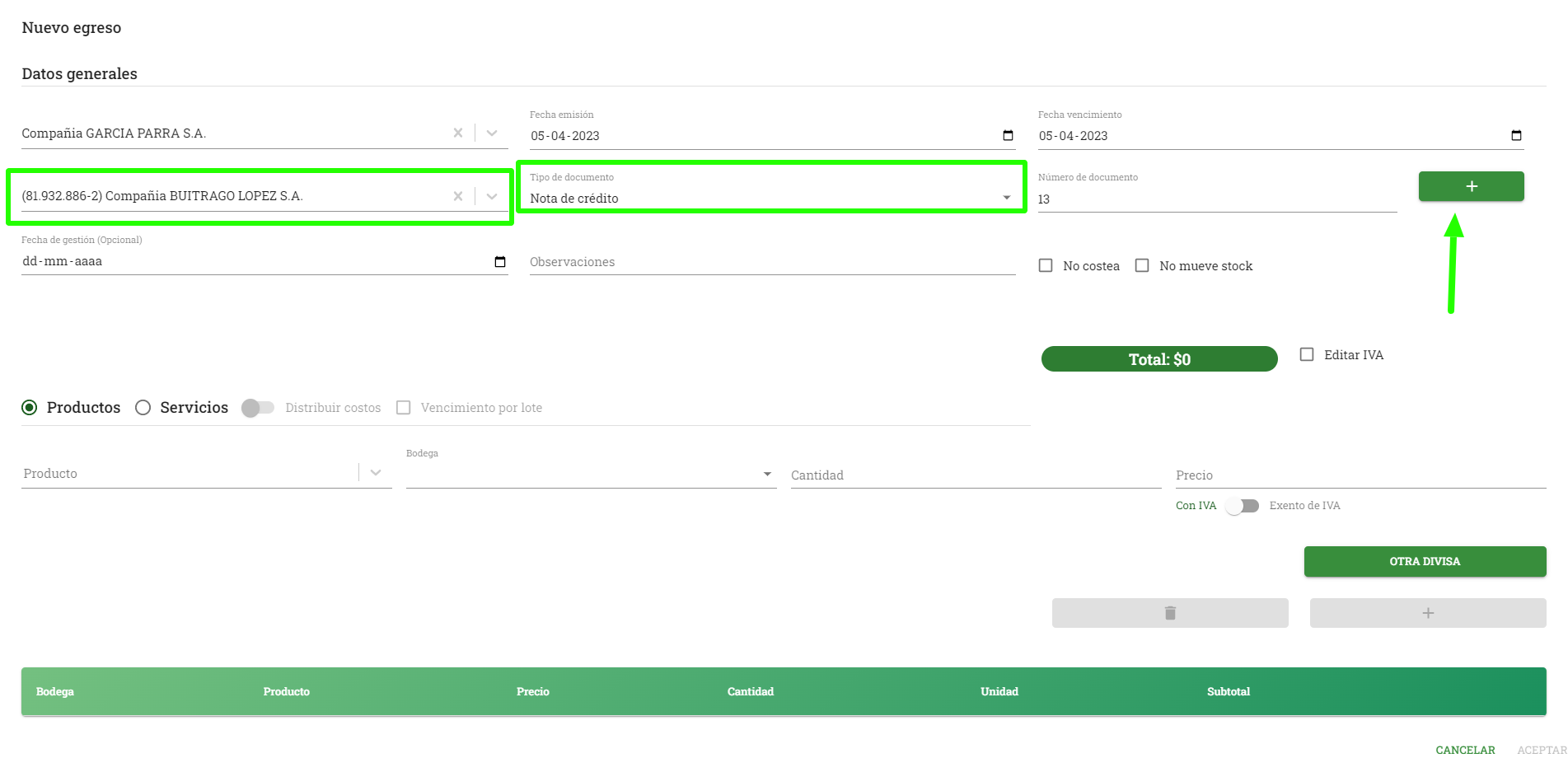Check the No costea checkbox
Viewport: 1568px width, 772px height.
pos(1046,265)
